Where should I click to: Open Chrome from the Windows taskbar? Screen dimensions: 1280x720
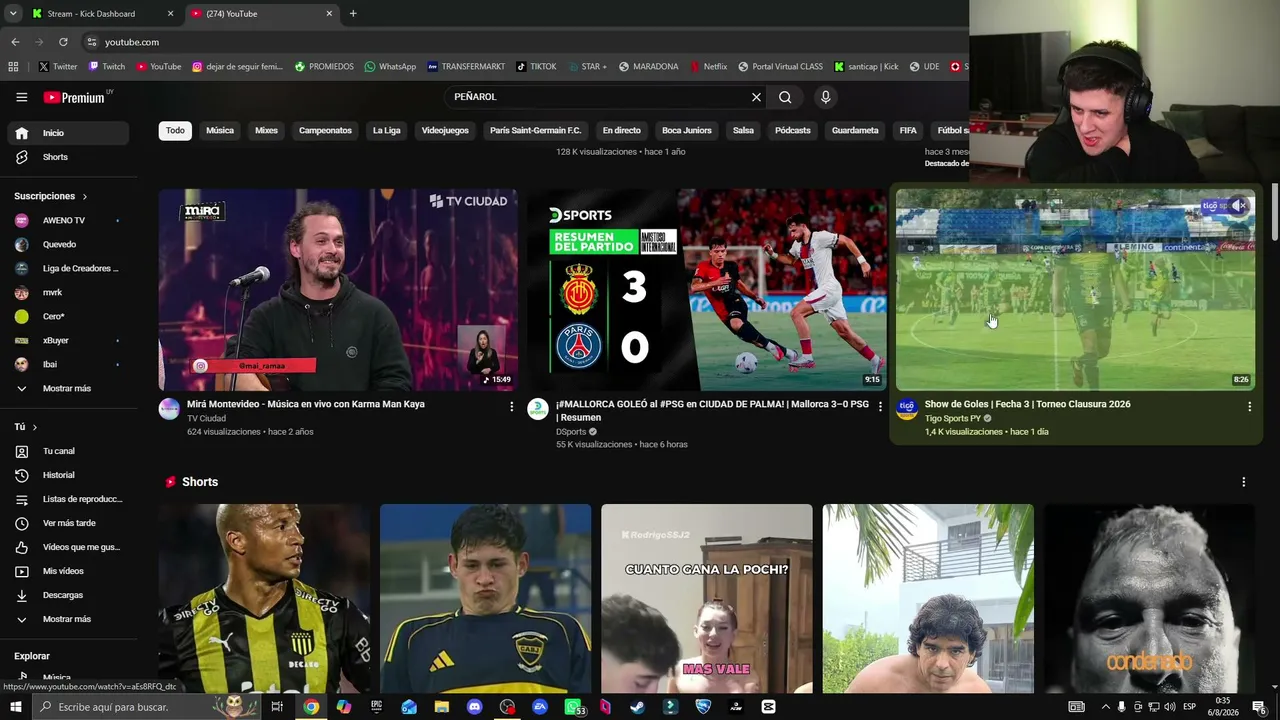tap(311, 707)
